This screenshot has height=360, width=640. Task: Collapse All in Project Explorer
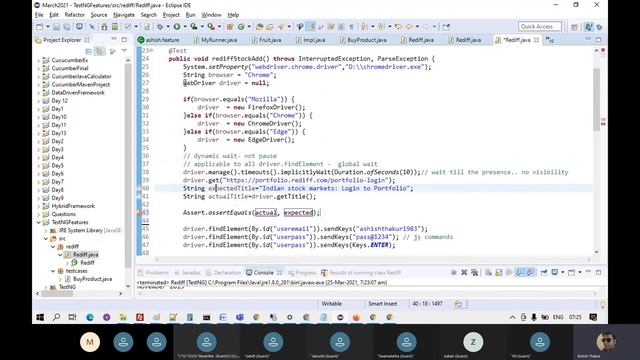tap(89, 51)
